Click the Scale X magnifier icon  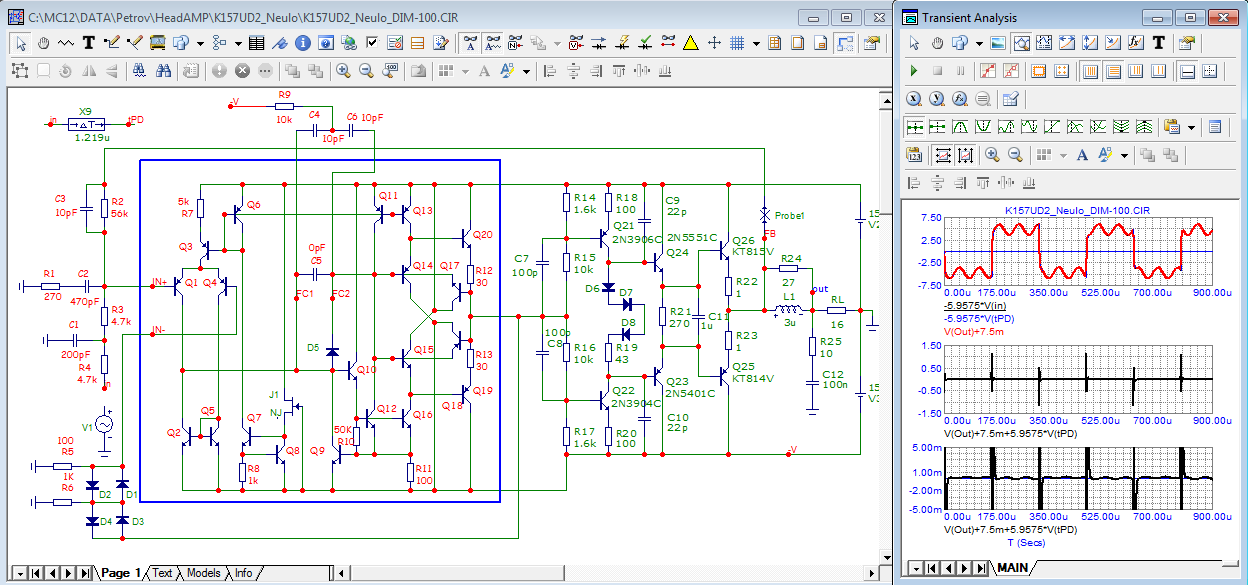[x=914, y=99]
